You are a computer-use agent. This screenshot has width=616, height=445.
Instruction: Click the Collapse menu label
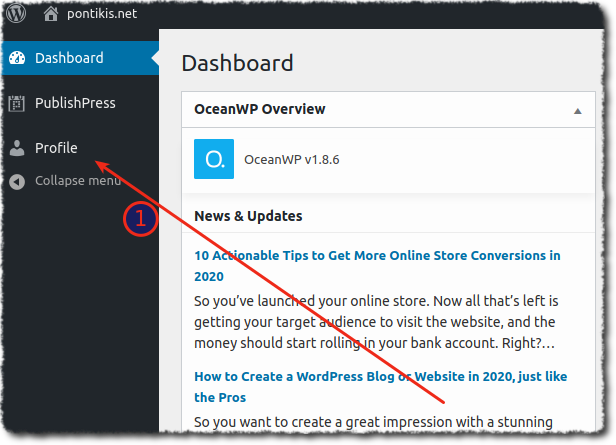[x=78, y=181]
